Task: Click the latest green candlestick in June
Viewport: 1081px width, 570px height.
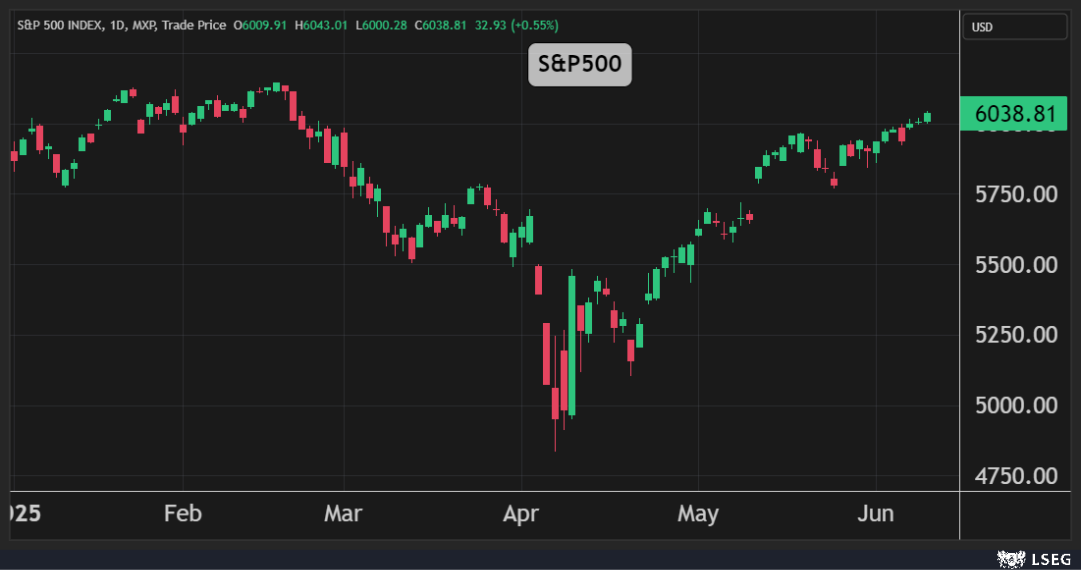Action: (928, 117)
